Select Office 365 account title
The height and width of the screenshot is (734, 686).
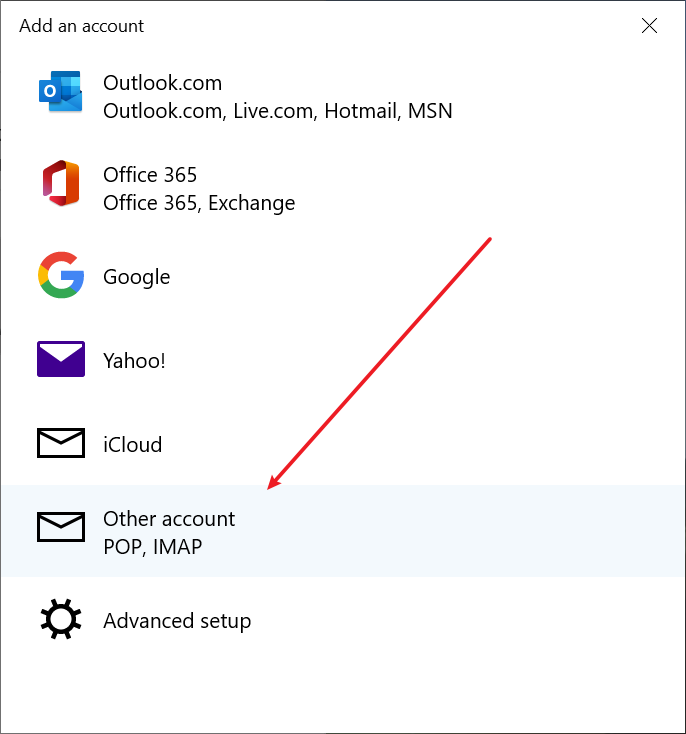click(x=150, y=175)
